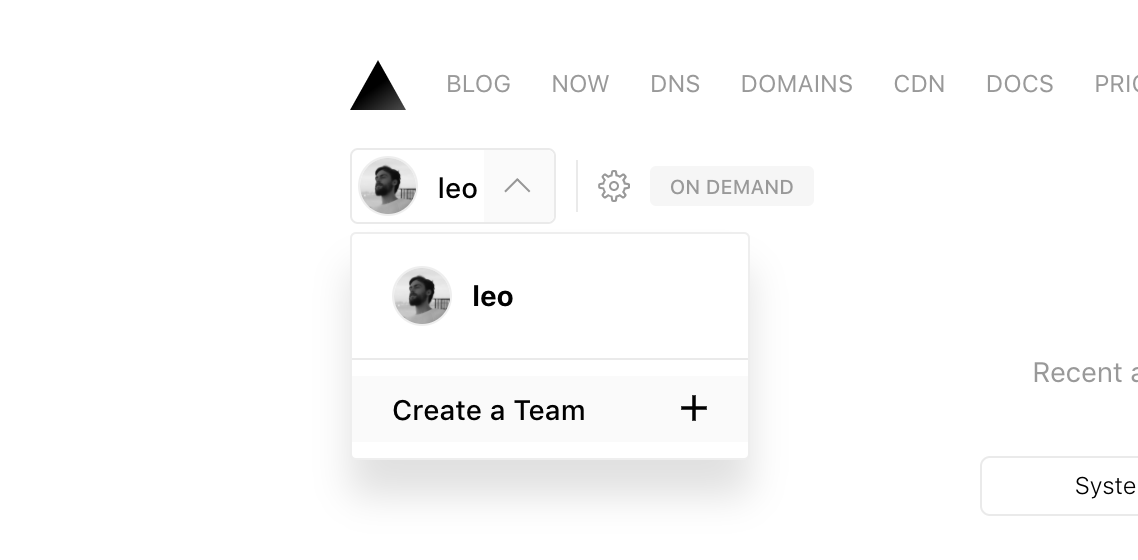Navigate to DOMAINS
Screen dimensions: 1138x560
point(796,84)
